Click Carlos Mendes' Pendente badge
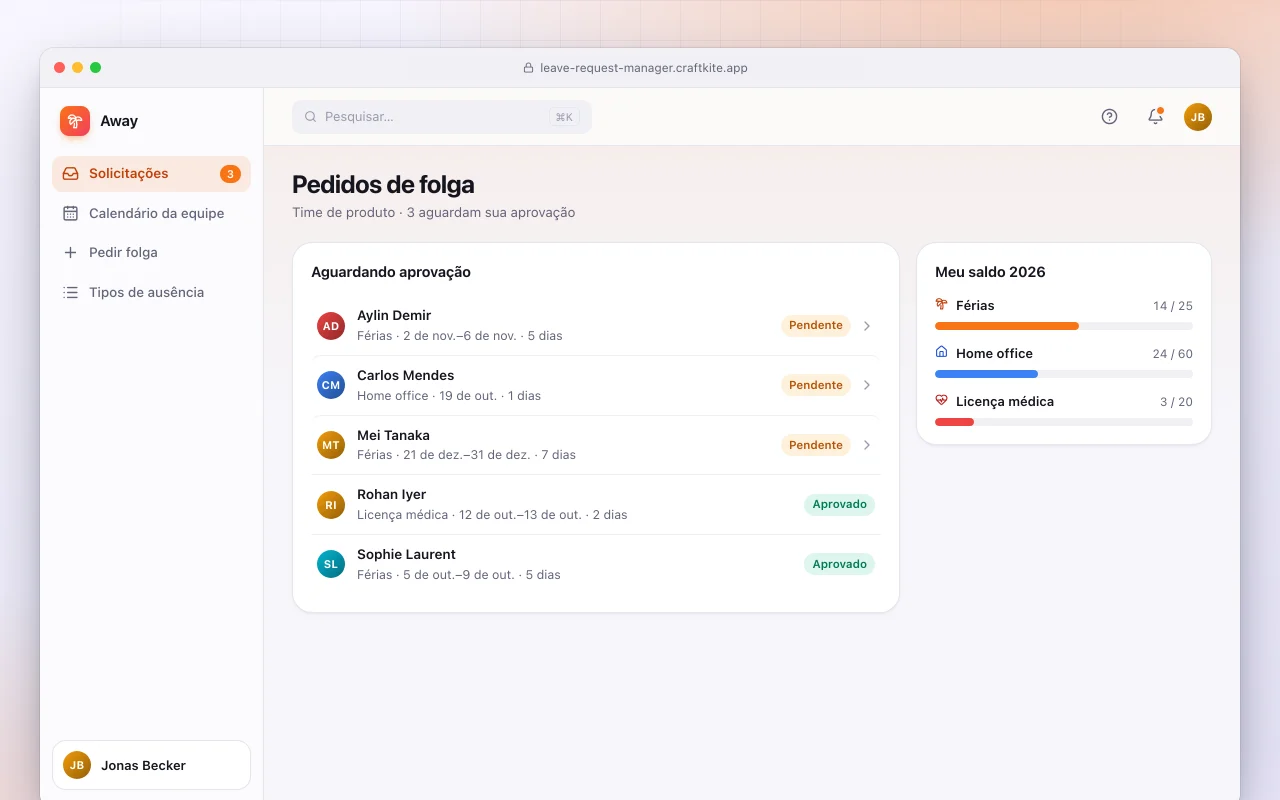 tap(816, 385)
